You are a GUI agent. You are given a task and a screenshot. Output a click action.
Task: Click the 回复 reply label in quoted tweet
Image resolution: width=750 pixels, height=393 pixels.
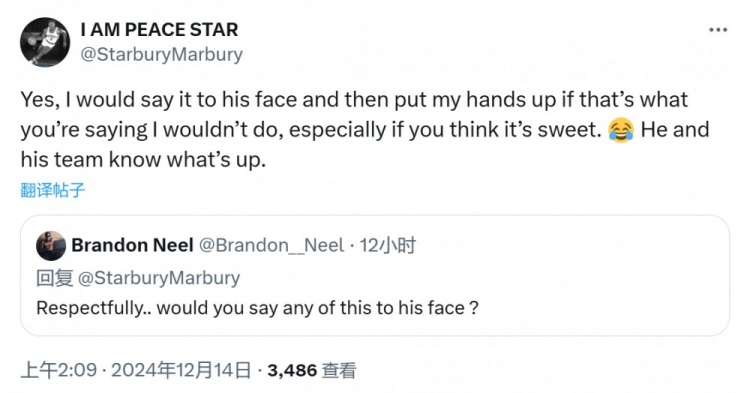point(55,278)
